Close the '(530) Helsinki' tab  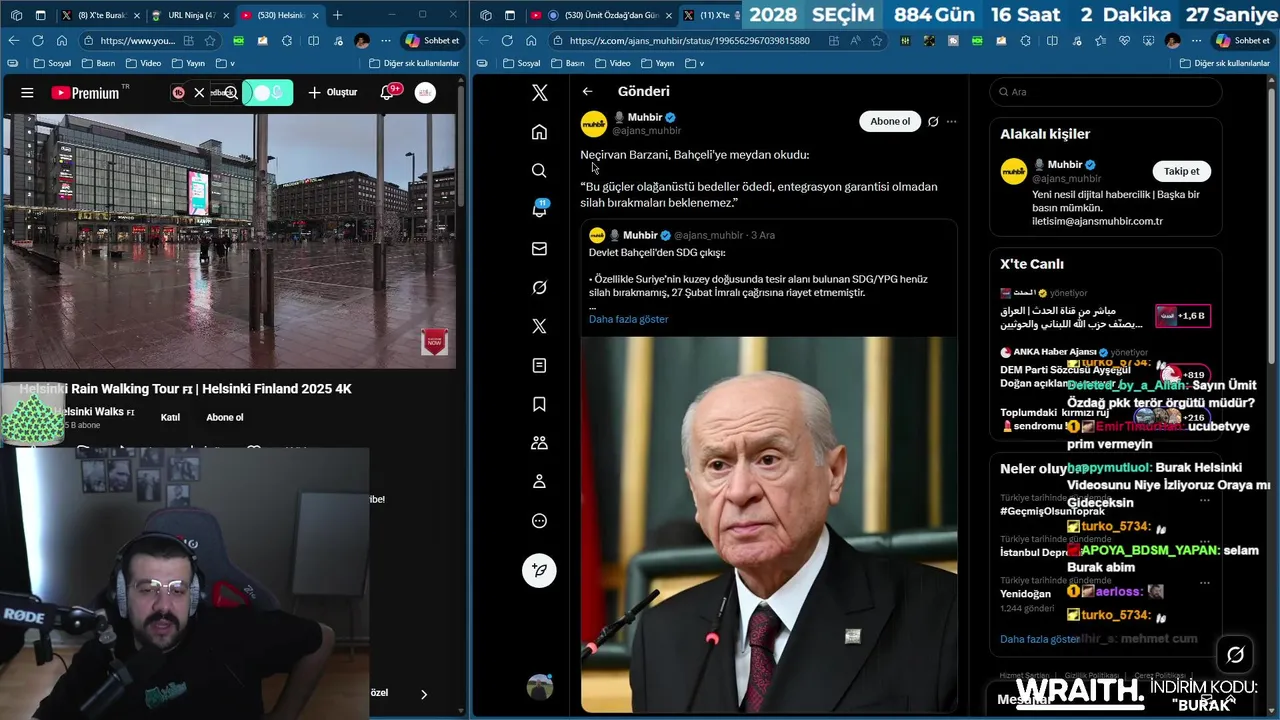point(316,15)
